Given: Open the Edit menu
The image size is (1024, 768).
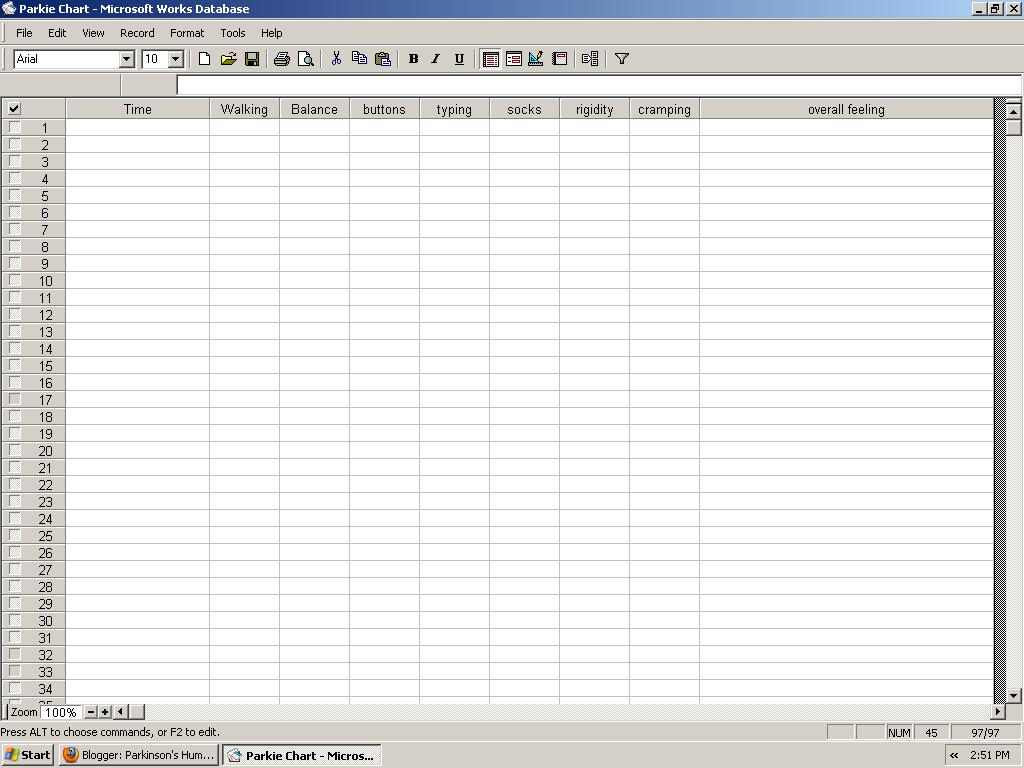Looking at the screenshot, I should (x=57, y=33).
